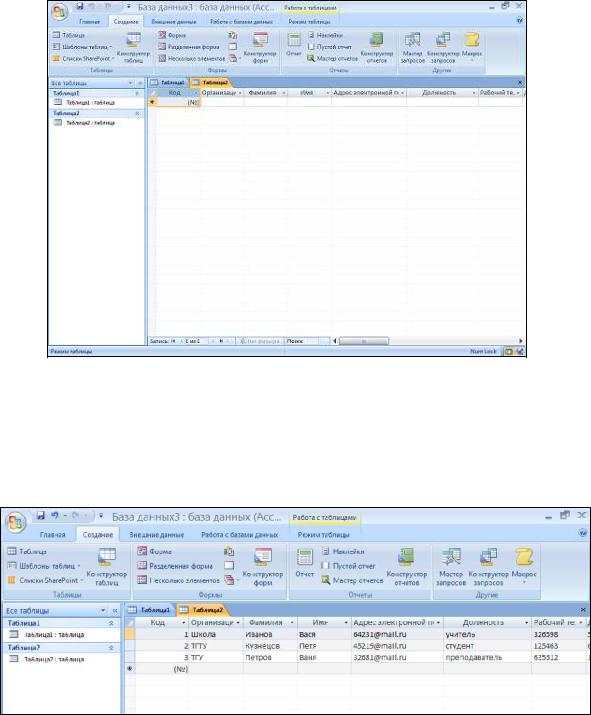591x715 pixels.
Task: Click Конструктор форм icon in the empty-table window
Action: [260, 40]
